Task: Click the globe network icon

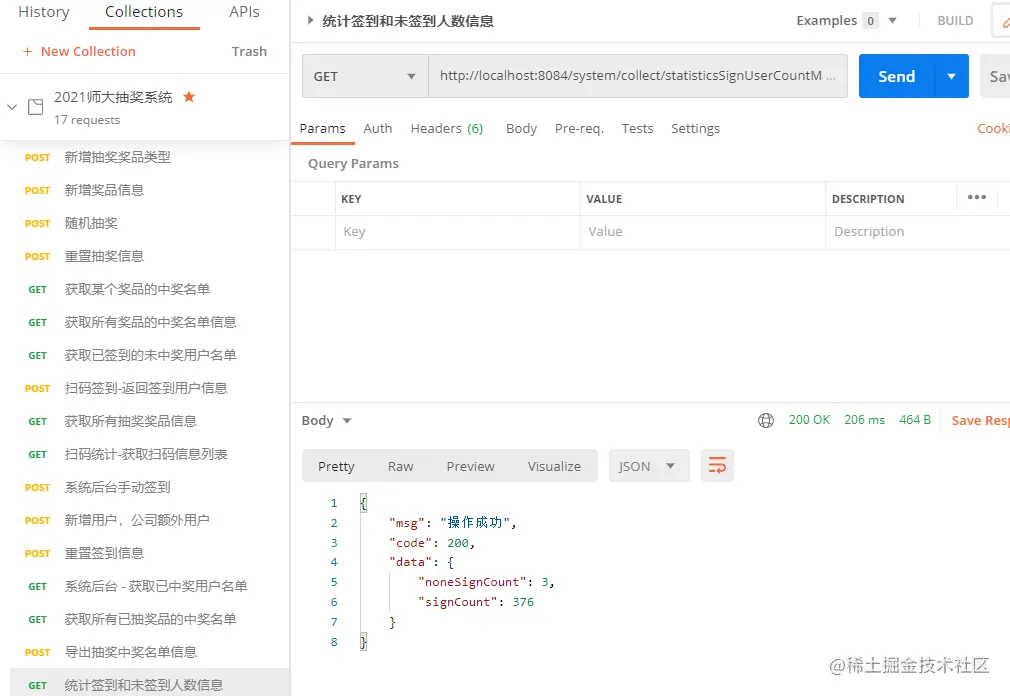Action: click(766, 420)
